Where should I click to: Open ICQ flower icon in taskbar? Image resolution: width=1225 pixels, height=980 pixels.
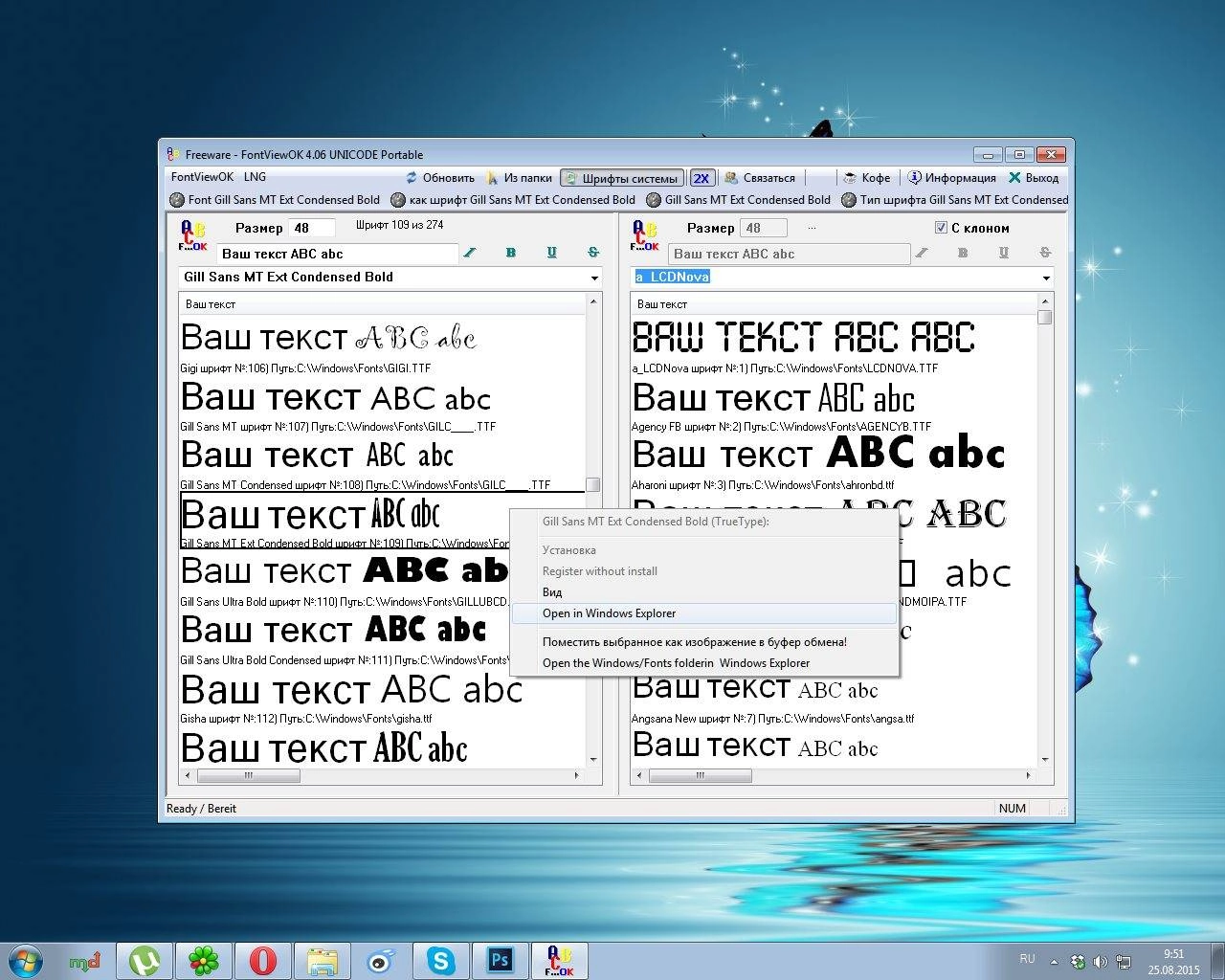(204, 960)
